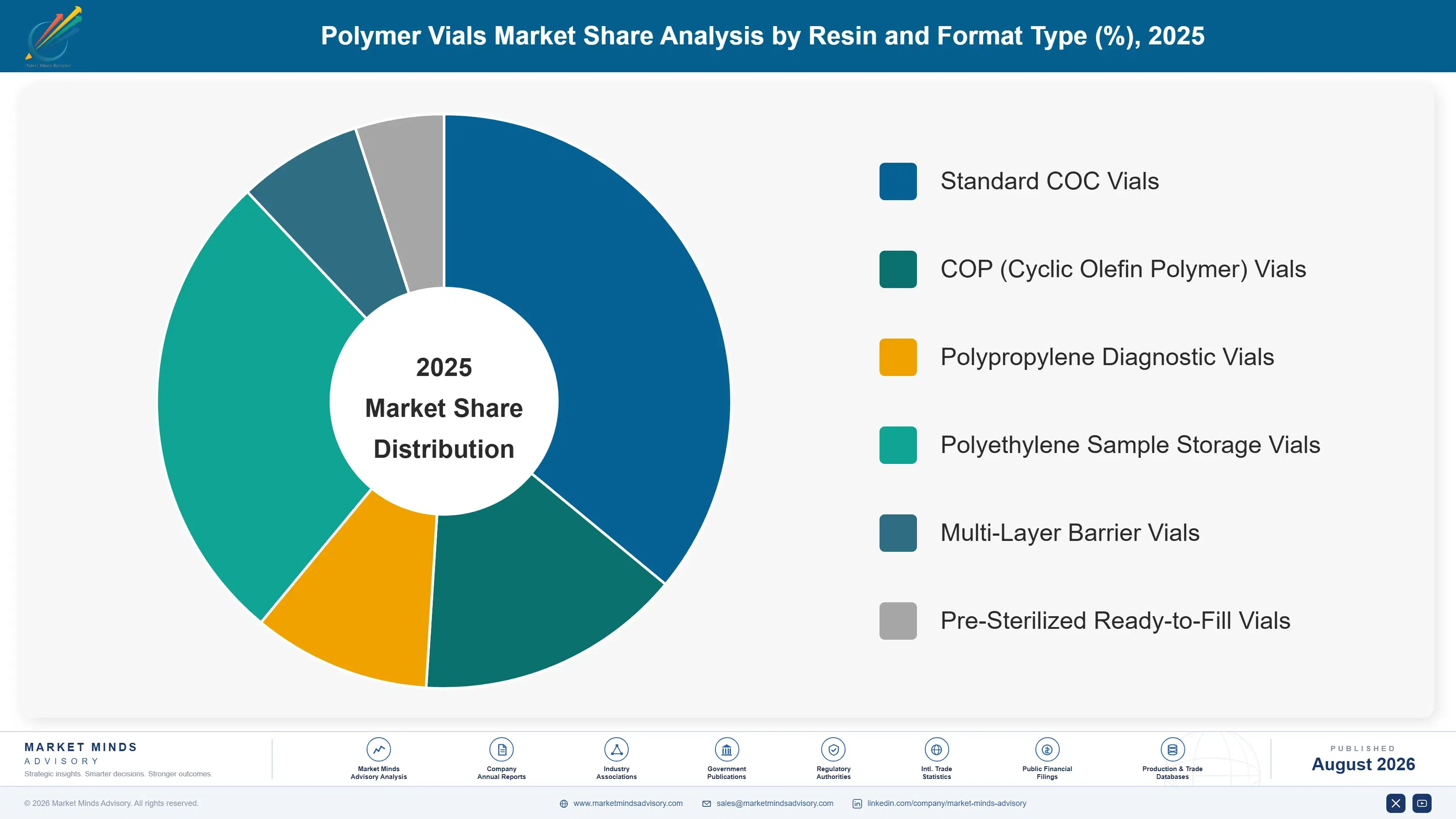Click the 'Government Publications' label text
1456x819 pixels.
(x=726, y=773)
